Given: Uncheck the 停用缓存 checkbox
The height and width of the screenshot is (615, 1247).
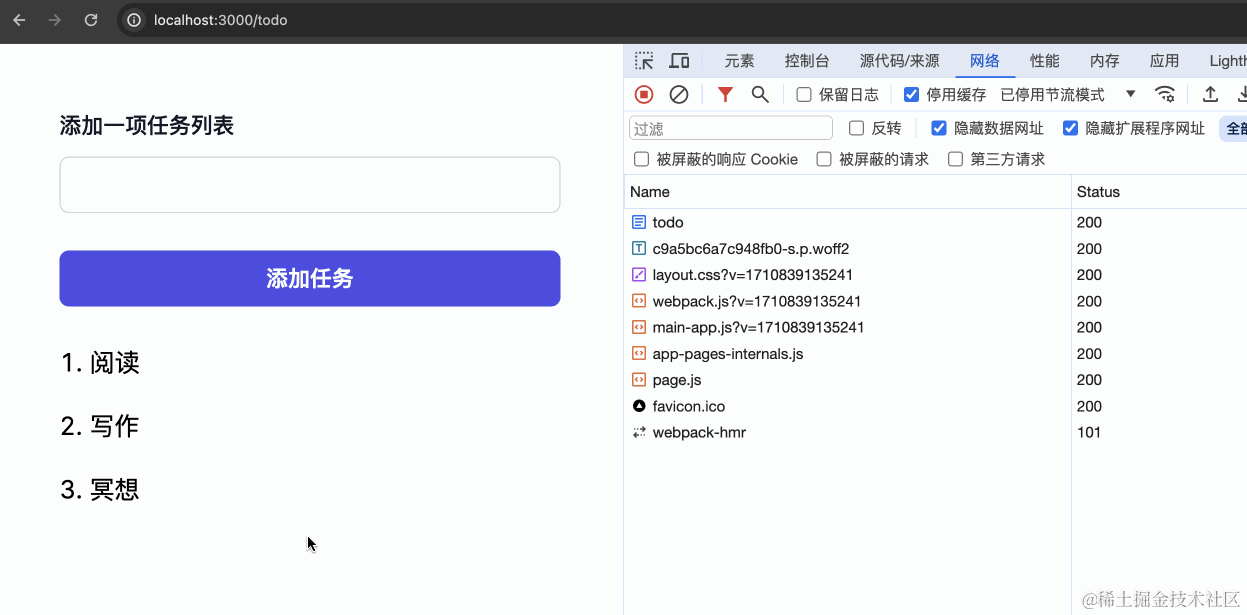Looking at the screenshot, I should [911, 95].
